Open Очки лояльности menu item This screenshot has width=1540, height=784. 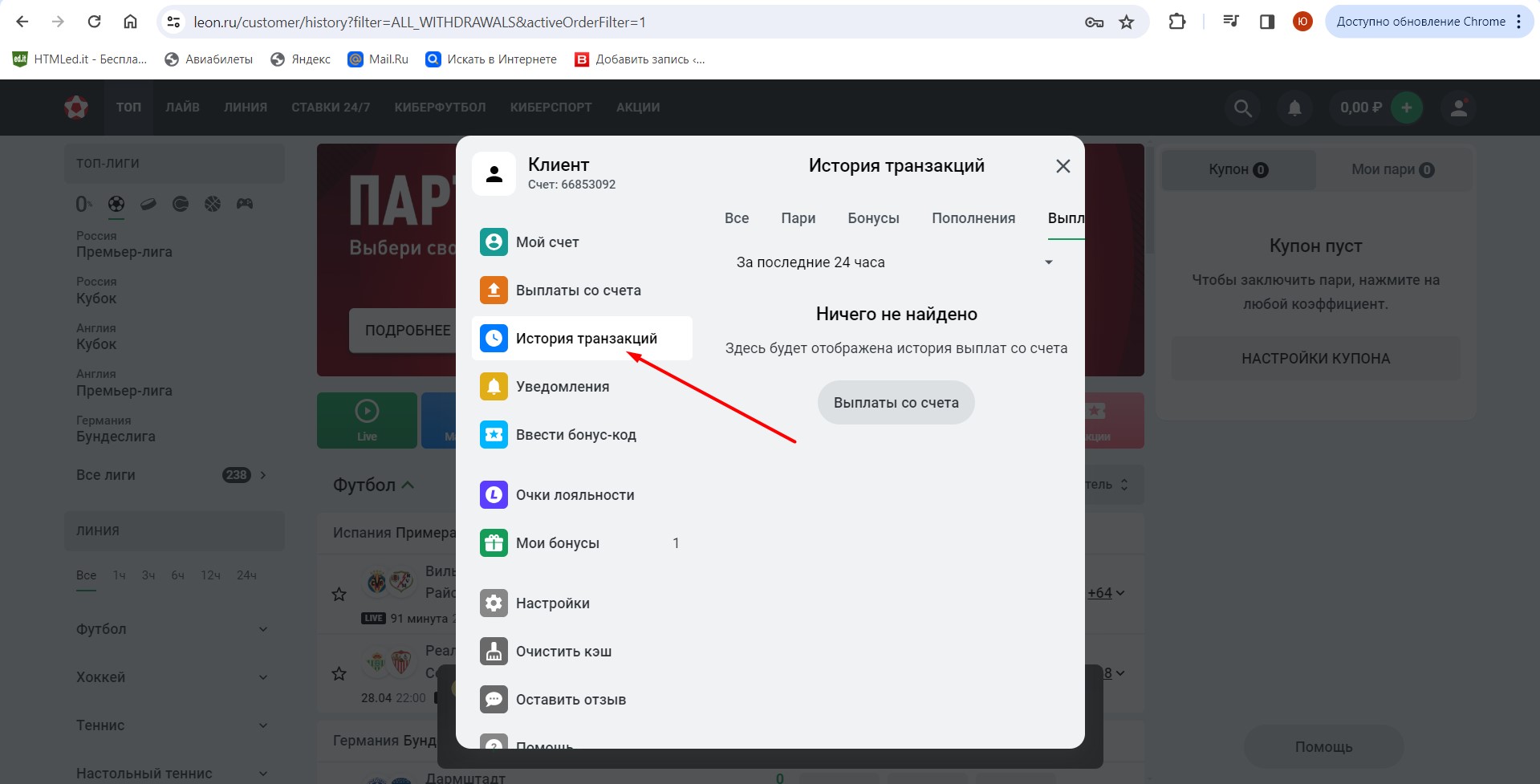click(575, 495)
